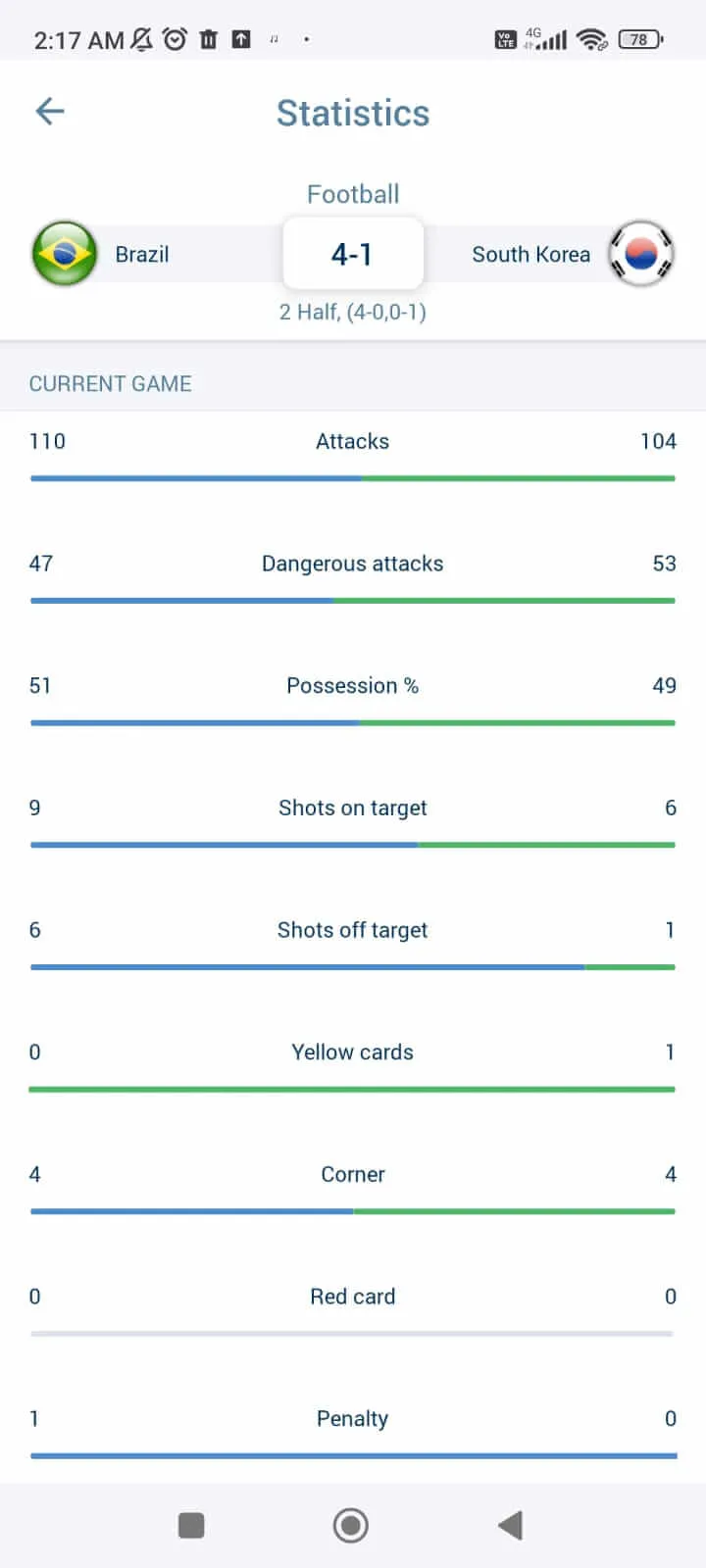Select the South Korea team name
706x1568 pixels.
[x=531, y=255]
